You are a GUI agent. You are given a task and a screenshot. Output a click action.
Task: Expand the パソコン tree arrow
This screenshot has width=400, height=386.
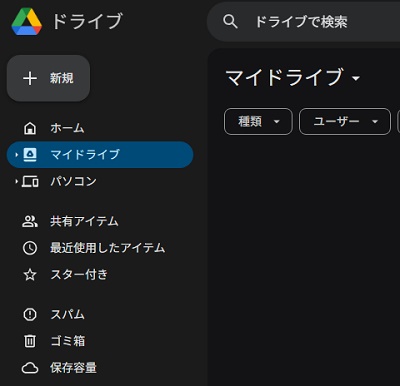tap(16, 182)
